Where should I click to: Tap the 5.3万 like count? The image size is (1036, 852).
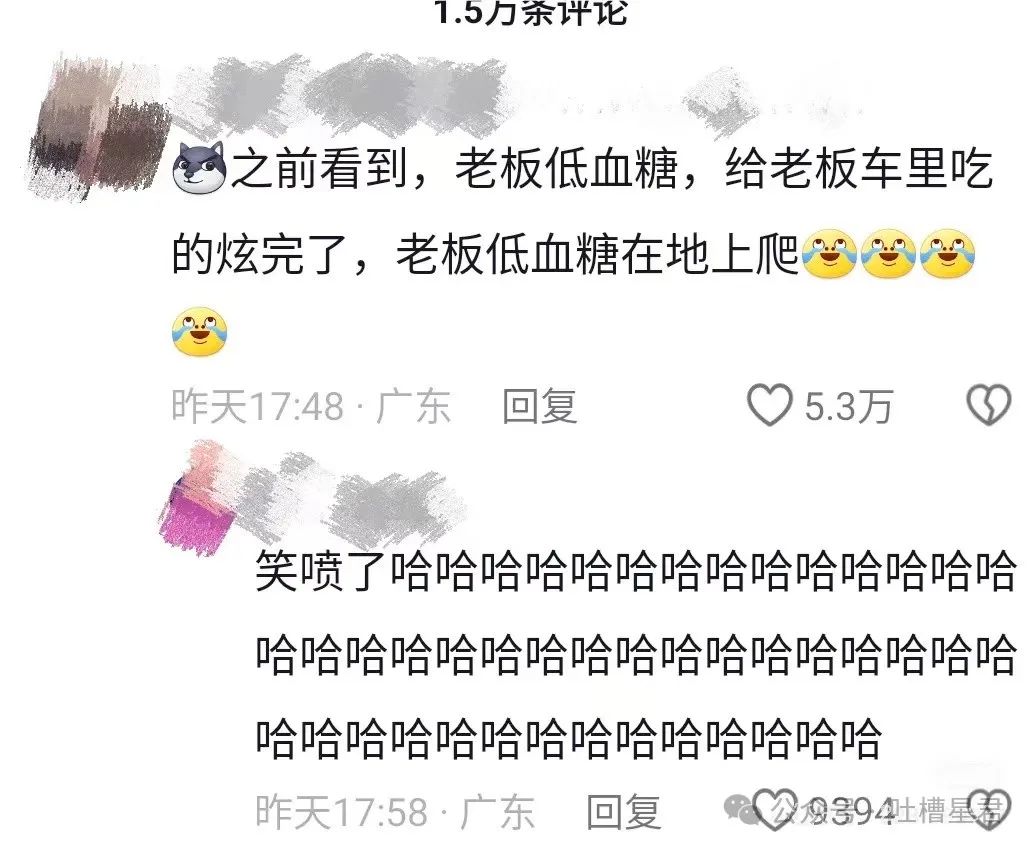[849, 406]
